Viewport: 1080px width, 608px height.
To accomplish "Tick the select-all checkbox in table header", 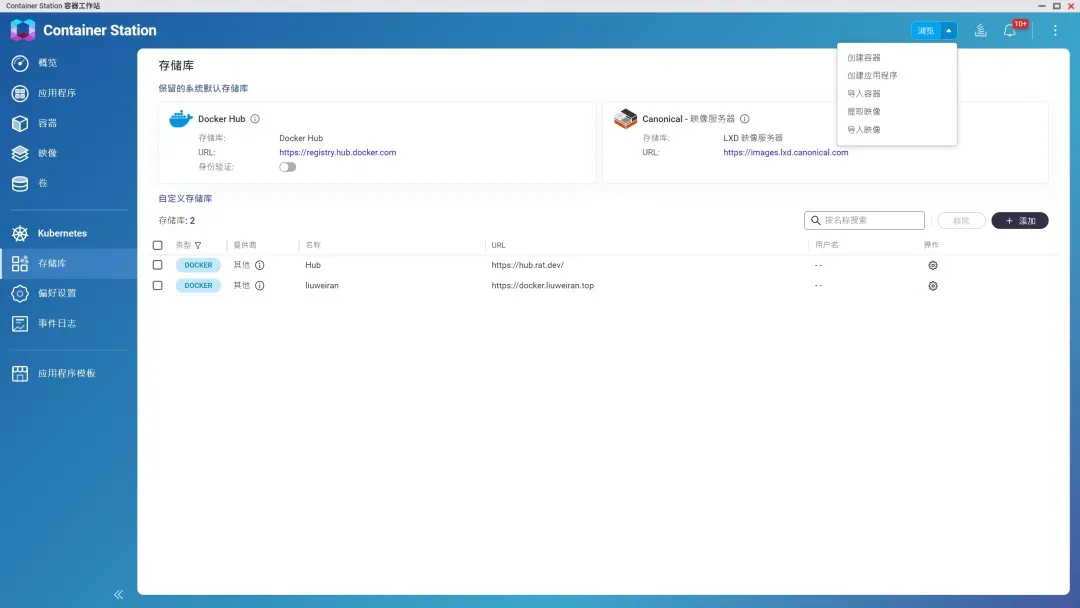I will pos(157,245).
